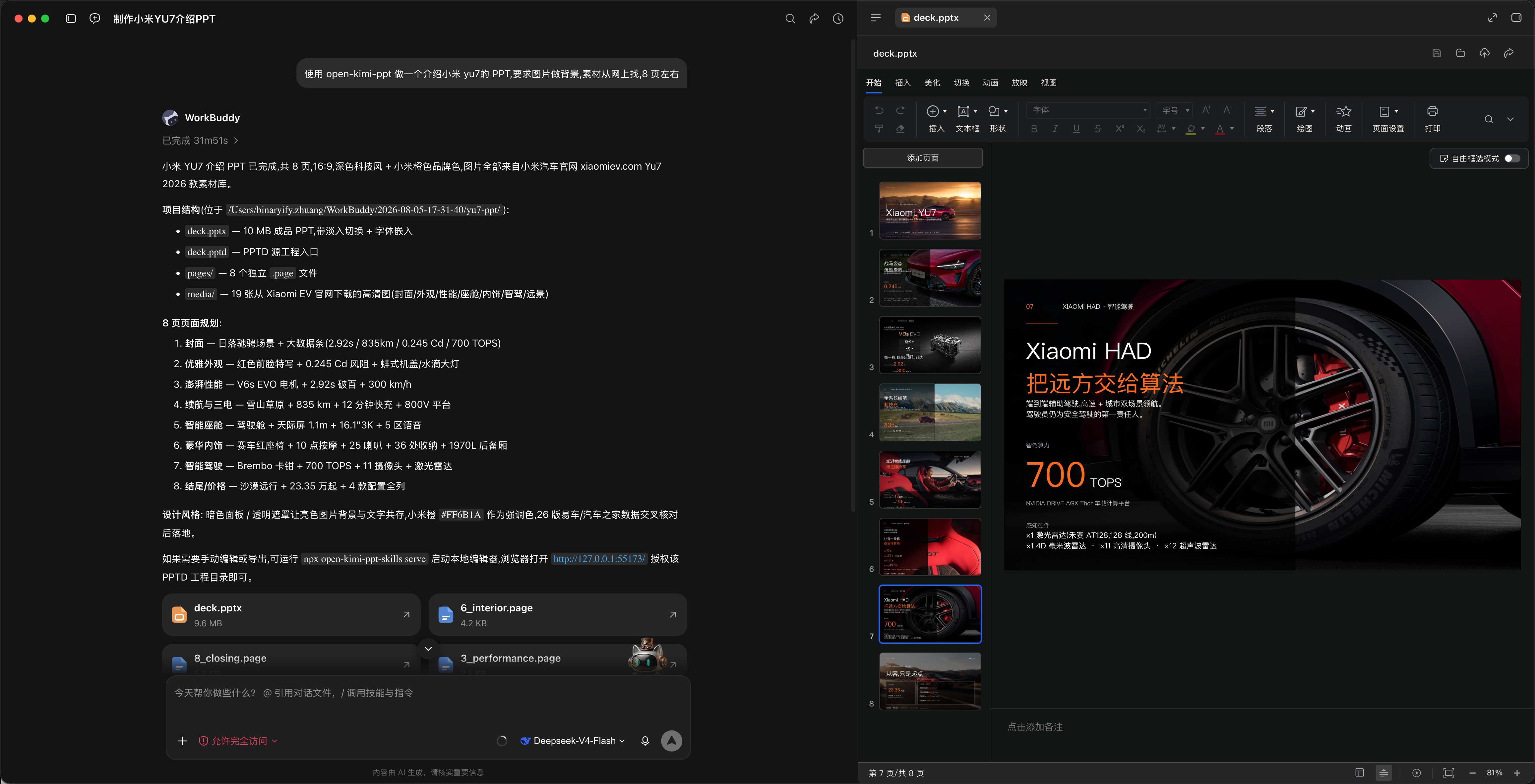Screen dimensions: 1535x784
Task: Open the red font color picker
Action: pos(1224,129)
